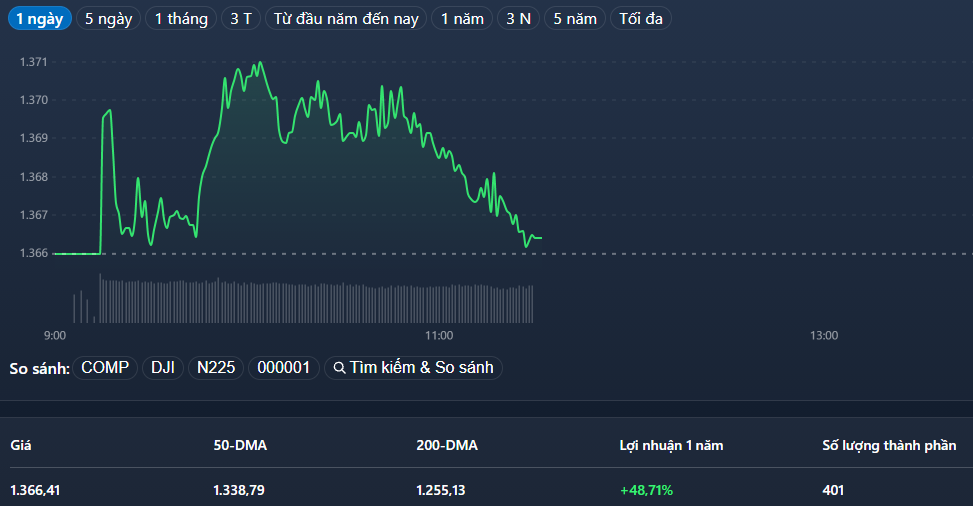Click the "200-DMA" column header
This screenshot has width=973, height=506.
tap(447, 446)
